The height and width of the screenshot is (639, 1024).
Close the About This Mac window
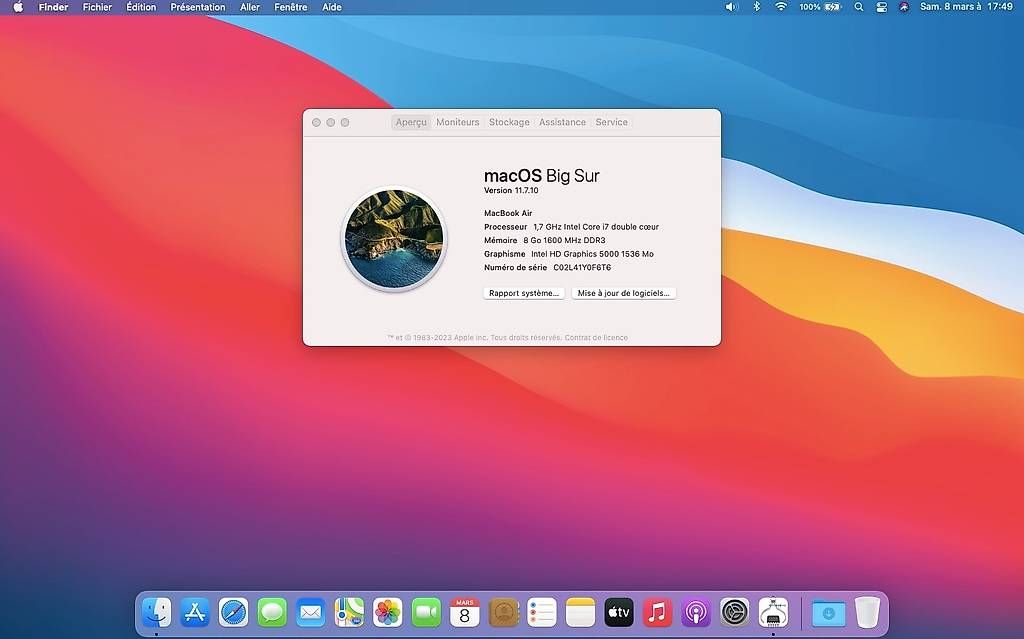coord(316,123)
